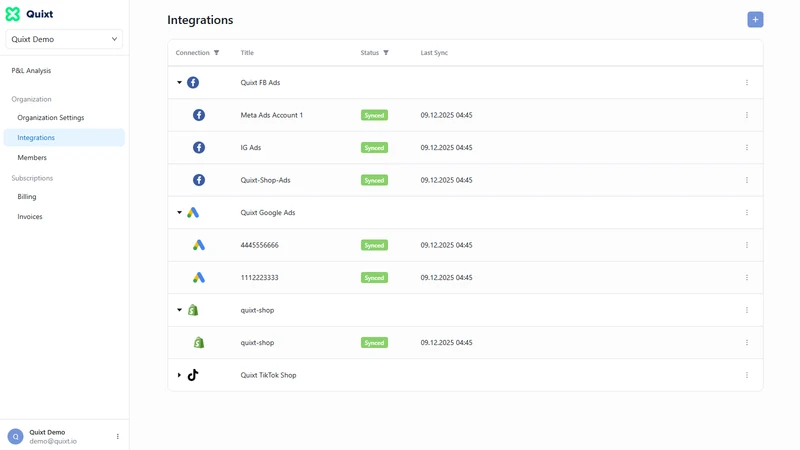The image size is (800, 450).
Task: Select the Meta Ads Account 1 title
Action: (271, 115)
